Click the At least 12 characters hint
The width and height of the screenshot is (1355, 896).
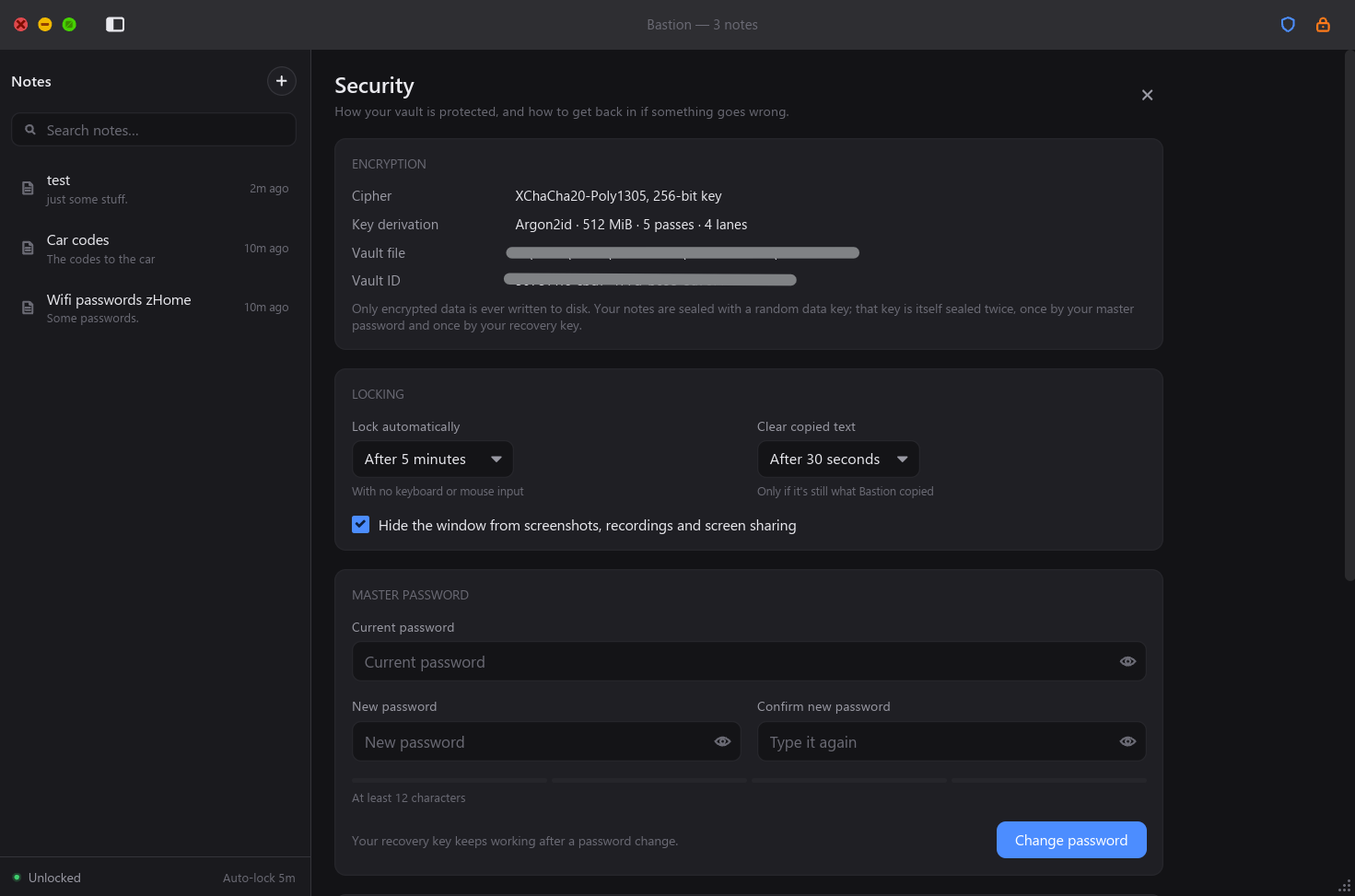(409, 798)
